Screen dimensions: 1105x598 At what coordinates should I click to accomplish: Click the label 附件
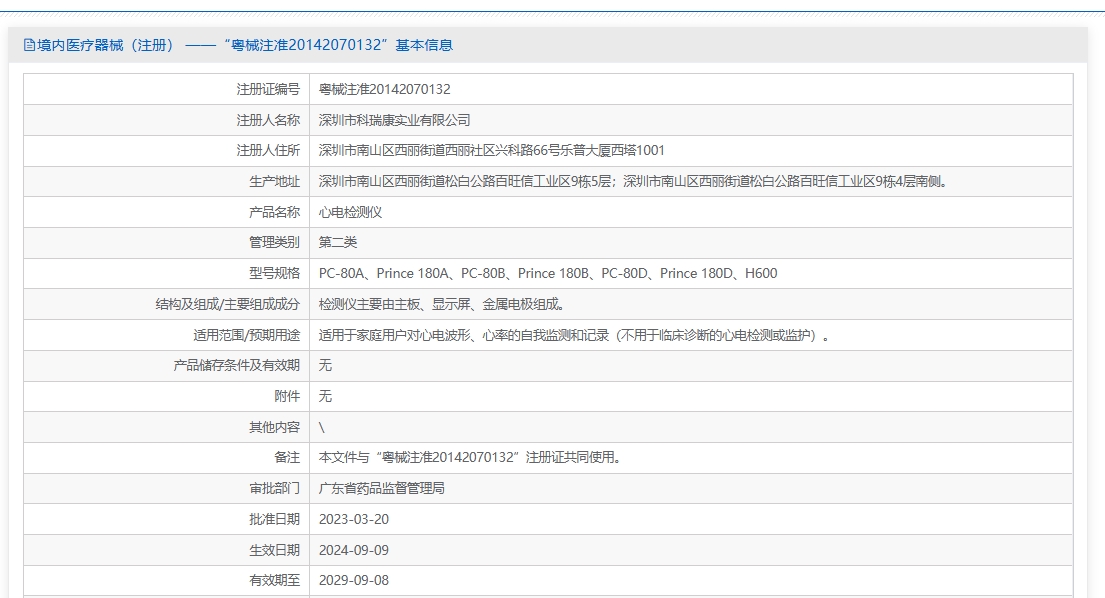[x=287, y=397]
